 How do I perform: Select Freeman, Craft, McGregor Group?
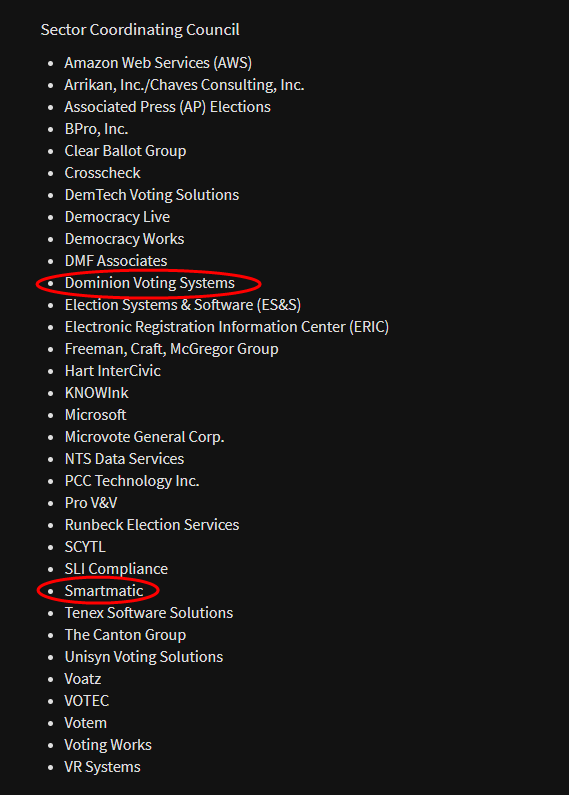point(171,349)
